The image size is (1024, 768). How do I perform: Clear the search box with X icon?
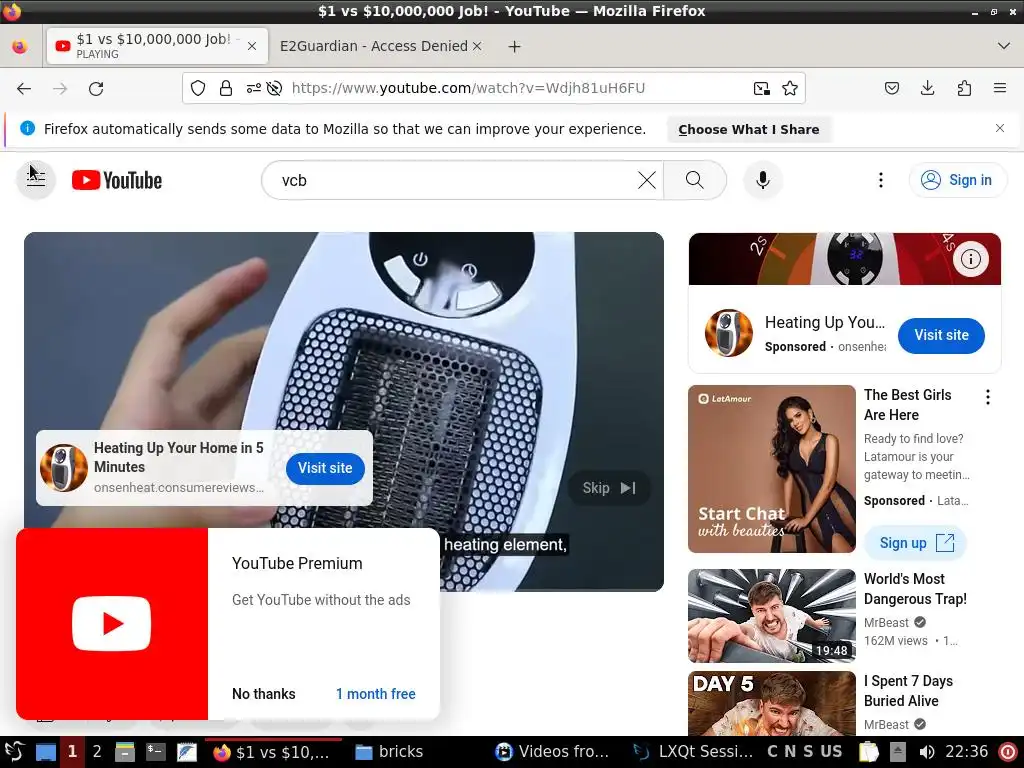point(647,180)
